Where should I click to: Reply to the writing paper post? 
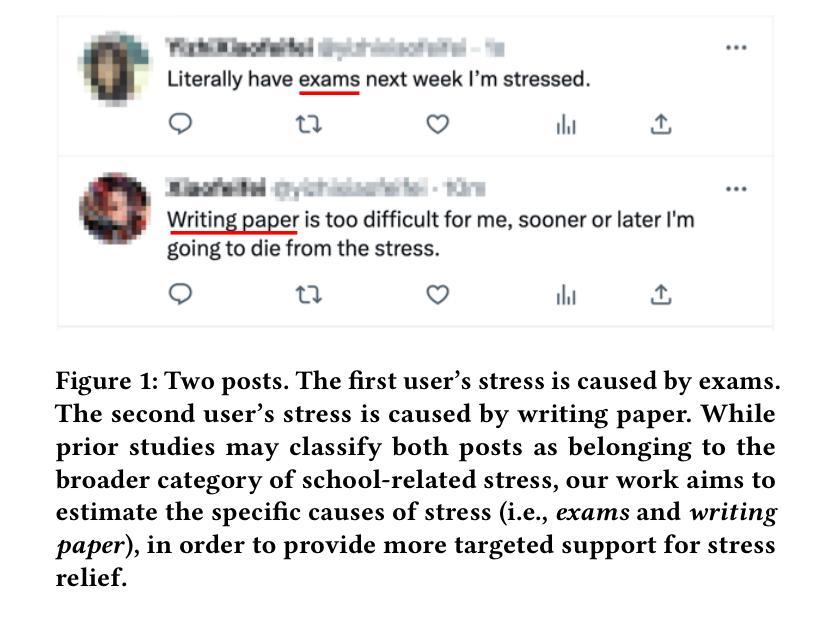tap(180, 294)
